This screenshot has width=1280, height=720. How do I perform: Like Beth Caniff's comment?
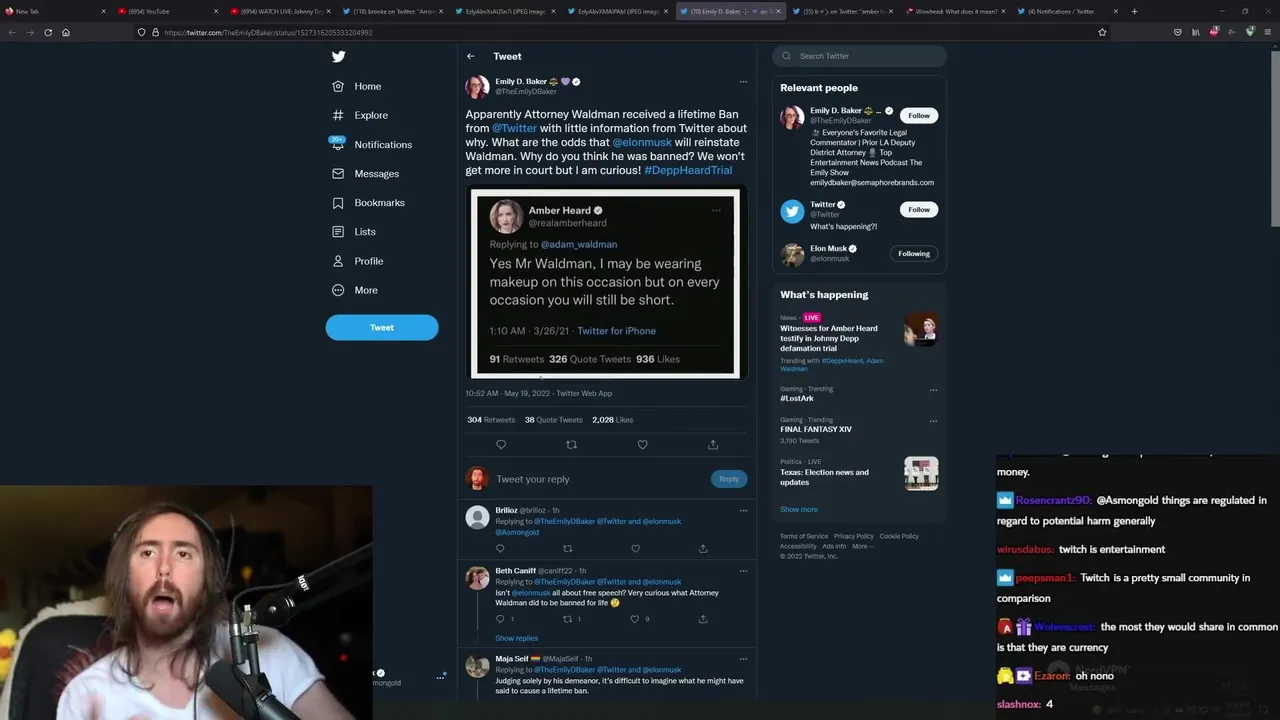click(x=635, y=619)
